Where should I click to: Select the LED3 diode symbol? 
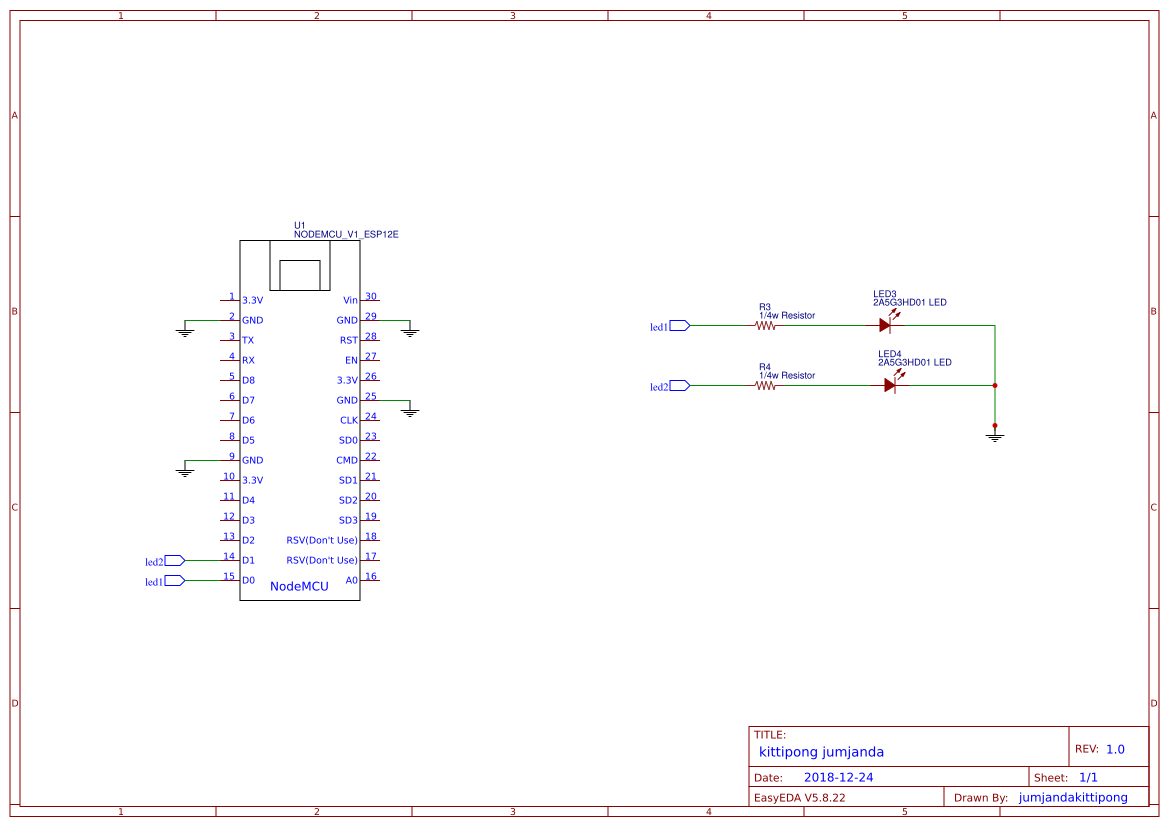click(885, 324)
